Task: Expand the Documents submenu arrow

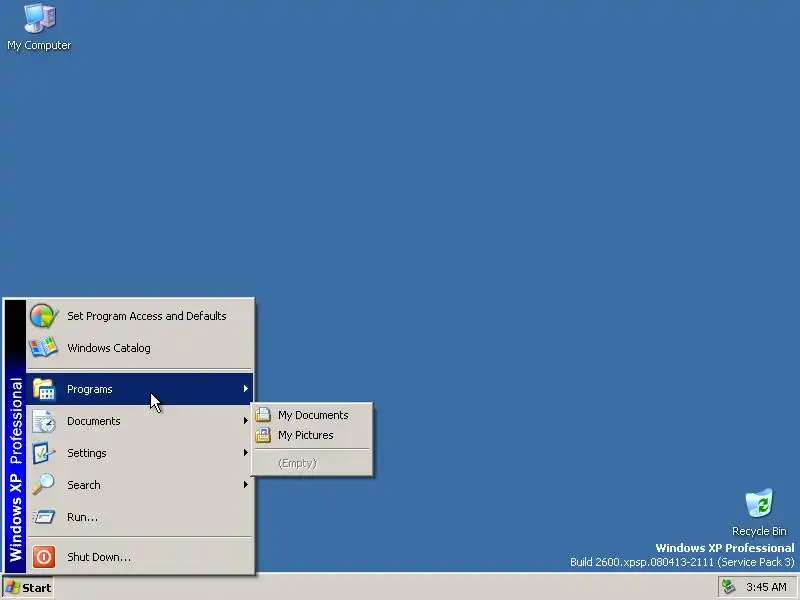Action: tap(245, 421)
